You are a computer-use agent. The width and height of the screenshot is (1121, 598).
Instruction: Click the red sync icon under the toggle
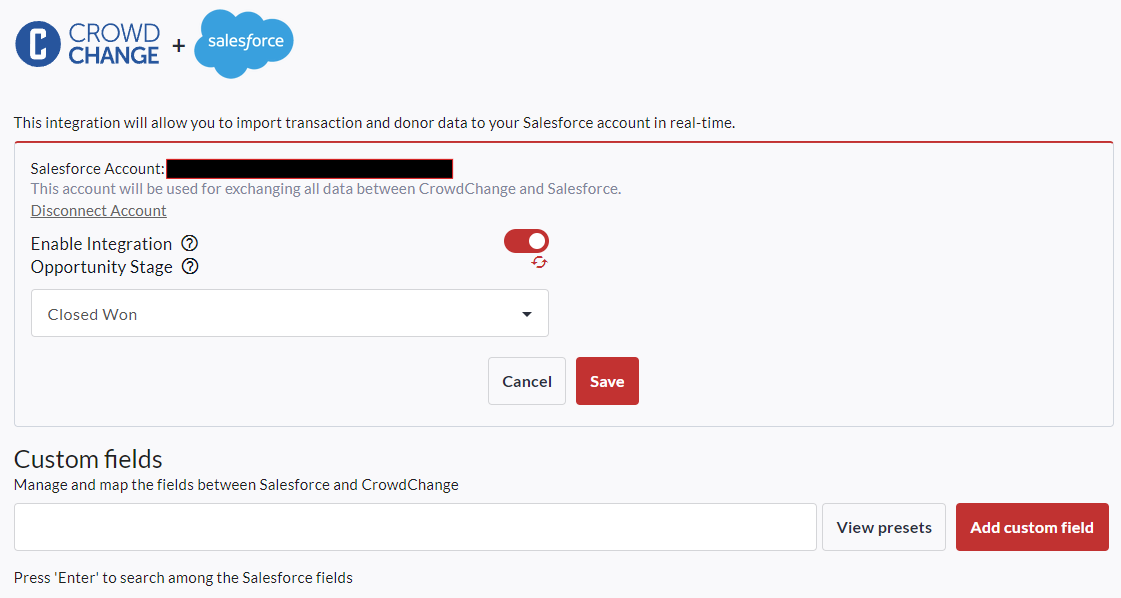[x=540, y=262]
